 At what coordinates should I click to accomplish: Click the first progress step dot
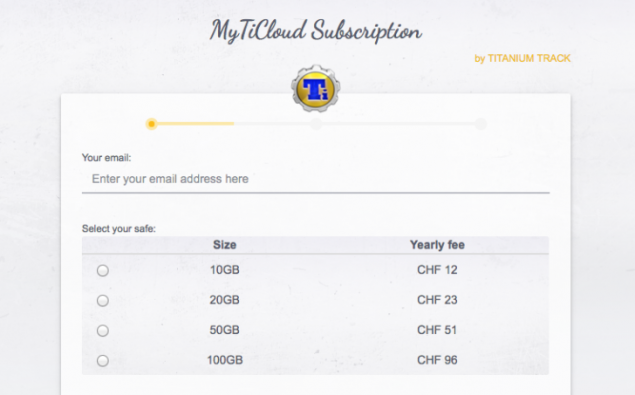point(151,124)
